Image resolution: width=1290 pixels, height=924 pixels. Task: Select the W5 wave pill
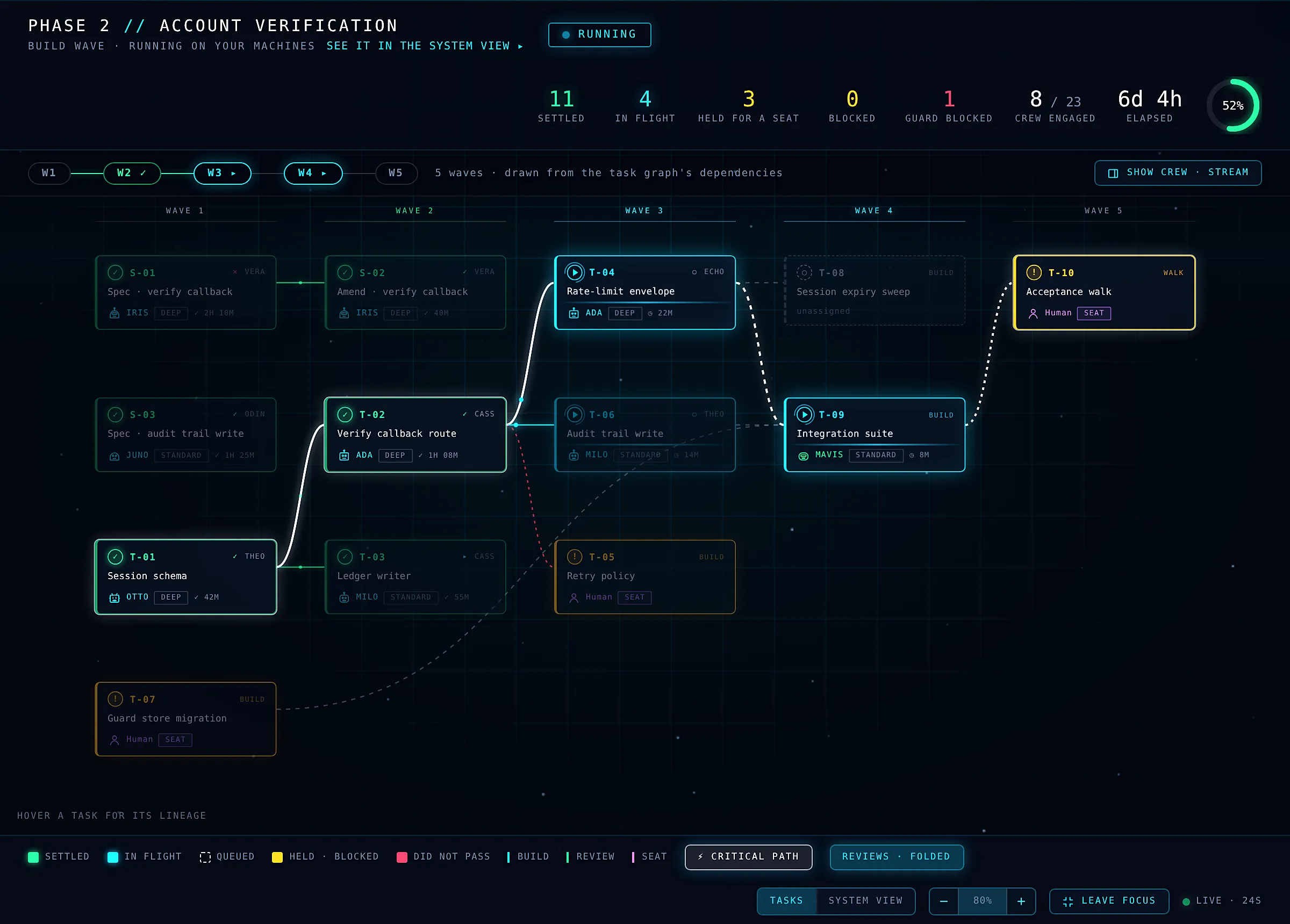tap(397, 173)
